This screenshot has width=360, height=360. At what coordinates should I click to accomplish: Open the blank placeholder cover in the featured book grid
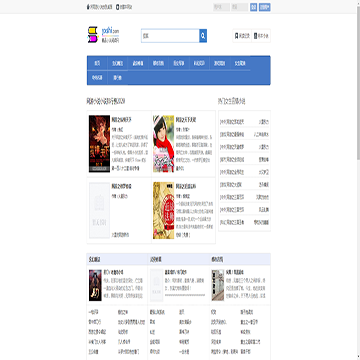tap(99, 210)
